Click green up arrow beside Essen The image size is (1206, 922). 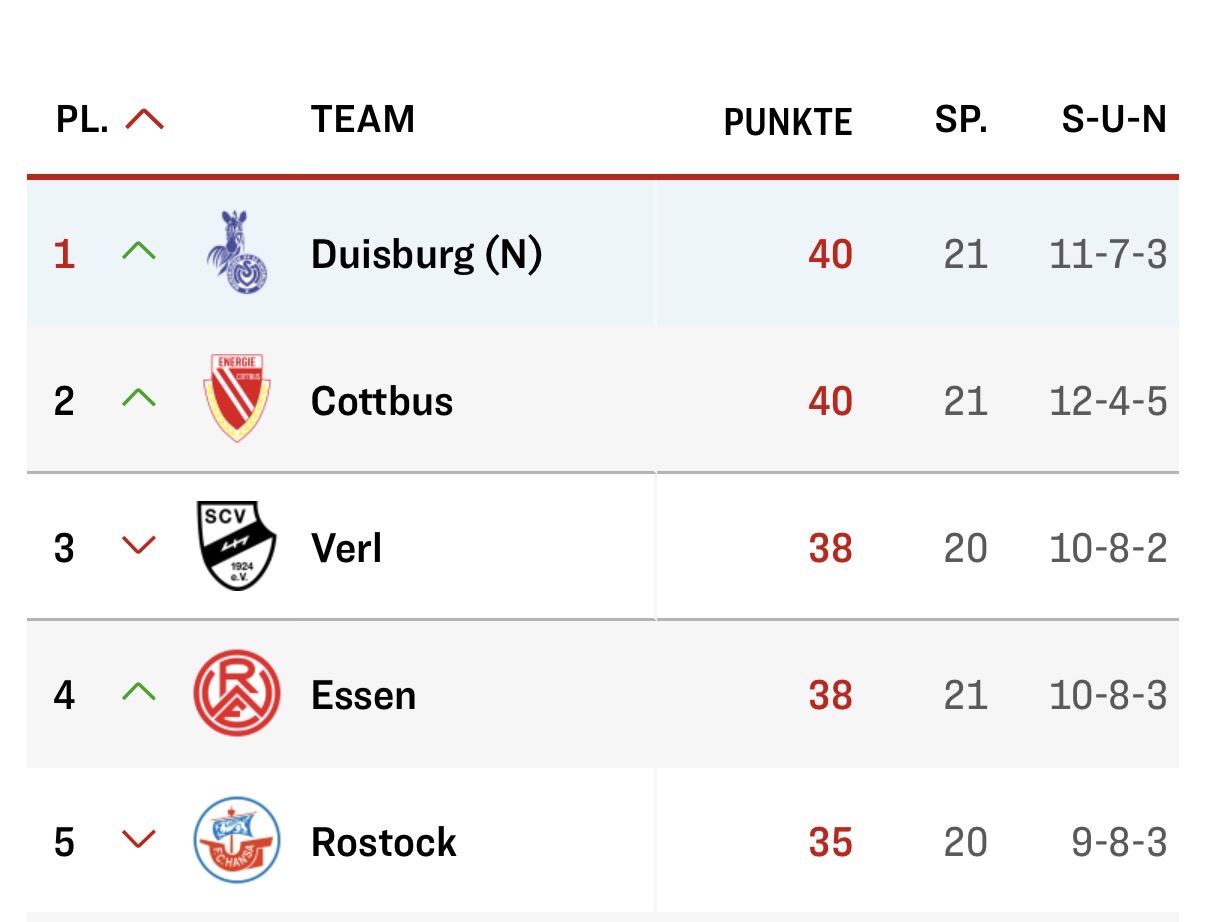[x=139, y=692]
